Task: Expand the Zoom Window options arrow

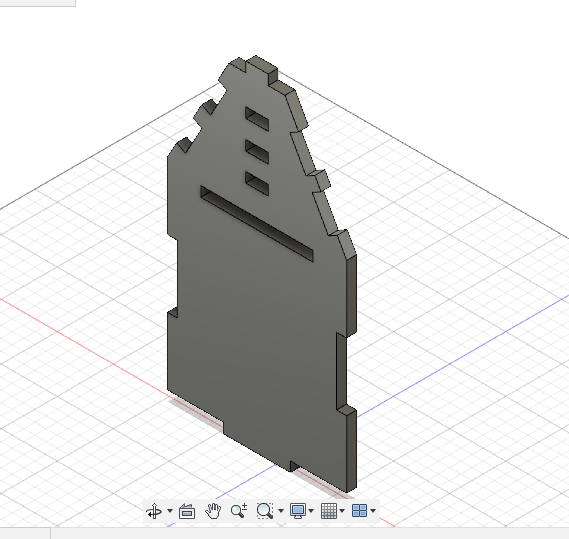Action: (281, 511)
